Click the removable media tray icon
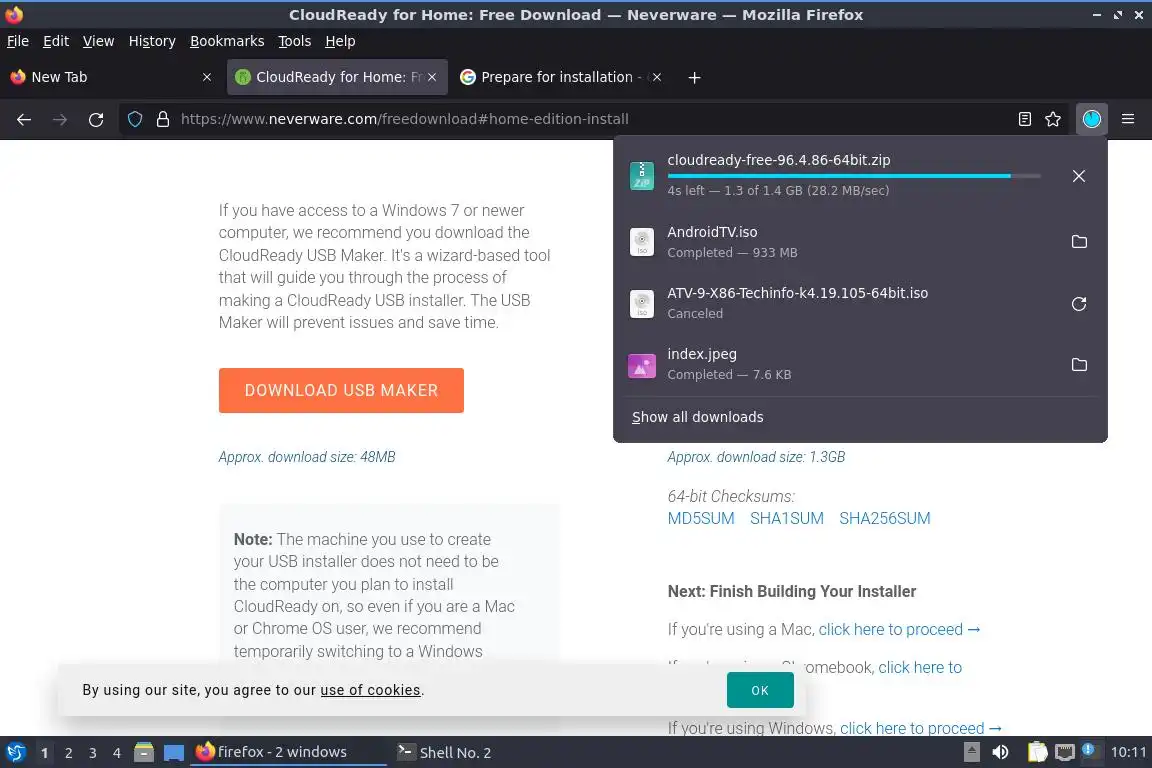The width and height of the screenshot is (1152, 768). [x=971, y=753]
